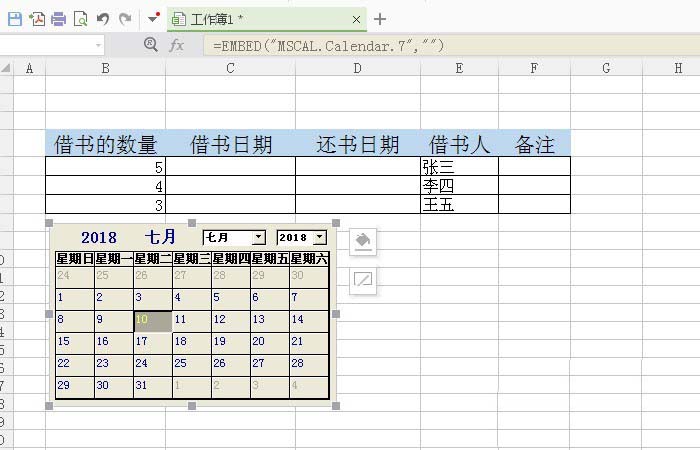Select the cell with 张三
The width and height of the screenshot is (700, 450).
pyautogui.click(x=459, y=166)
